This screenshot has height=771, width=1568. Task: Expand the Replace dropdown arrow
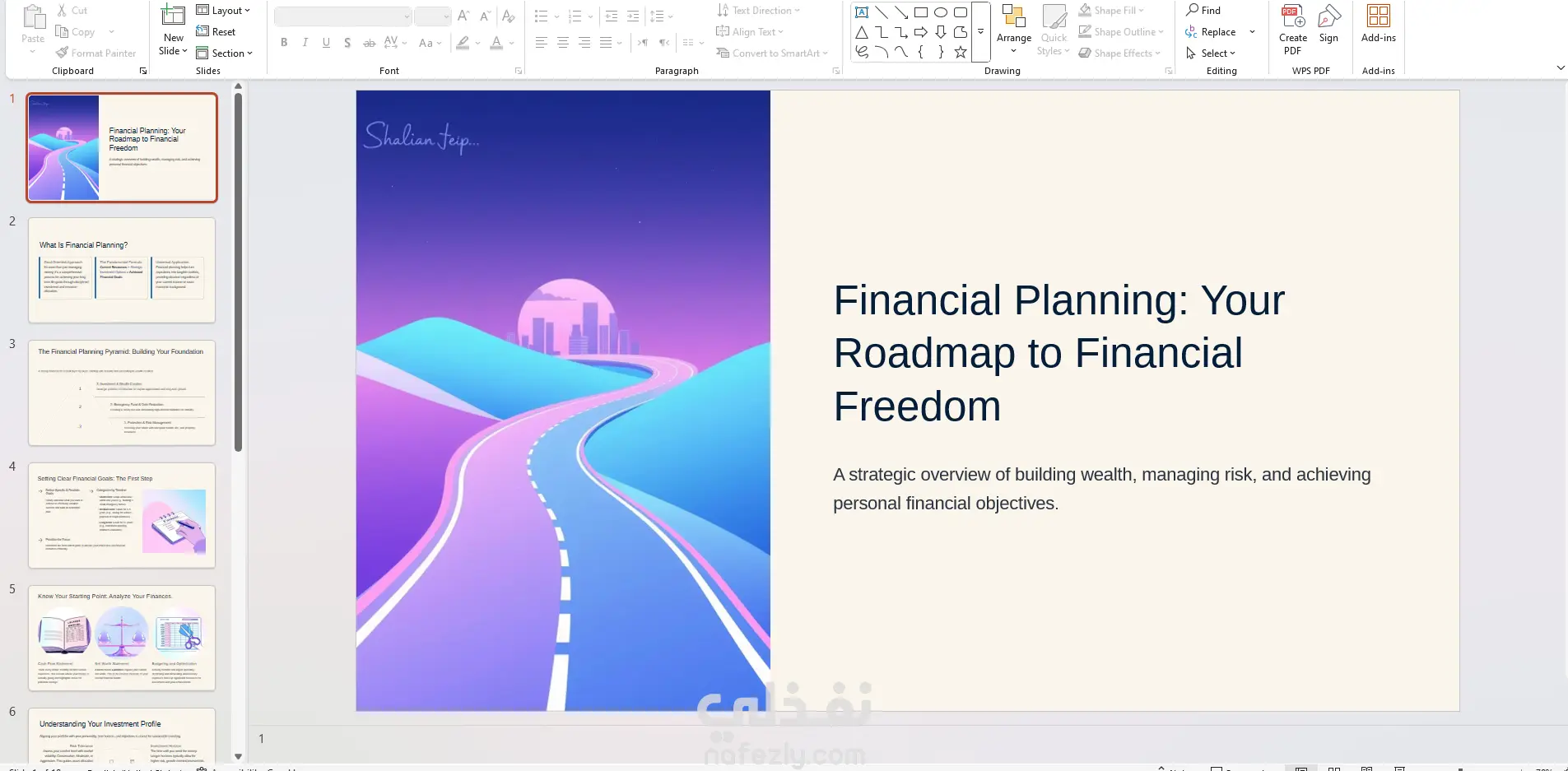coord(1252,32)
